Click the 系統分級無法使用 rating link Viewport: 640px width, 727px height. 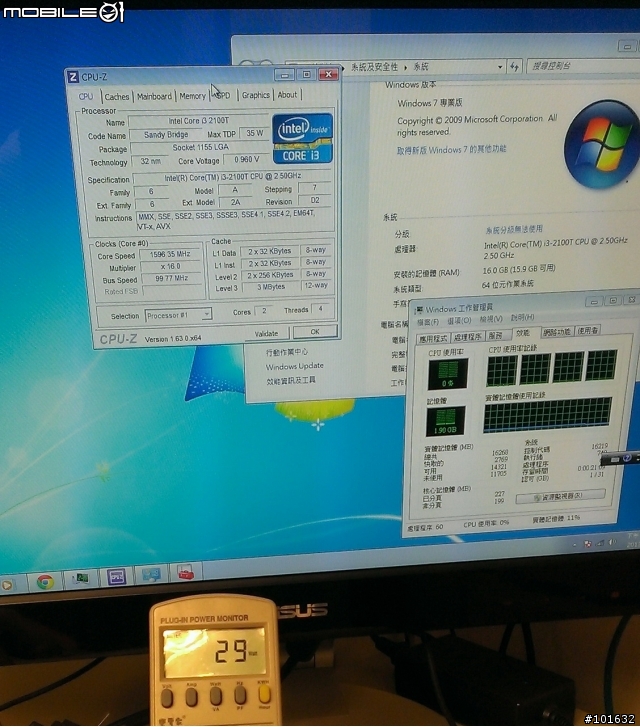[514, 229]
